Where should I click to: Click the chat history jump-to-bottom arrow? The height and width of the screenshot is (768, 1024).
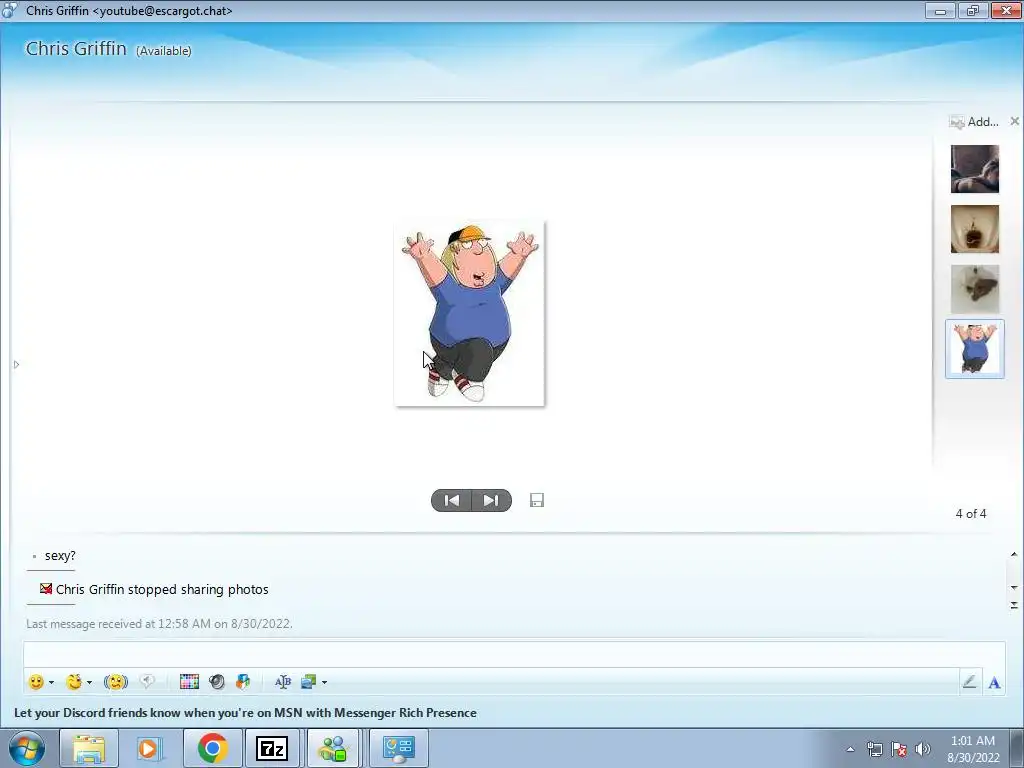click(x=1014, y=605)
